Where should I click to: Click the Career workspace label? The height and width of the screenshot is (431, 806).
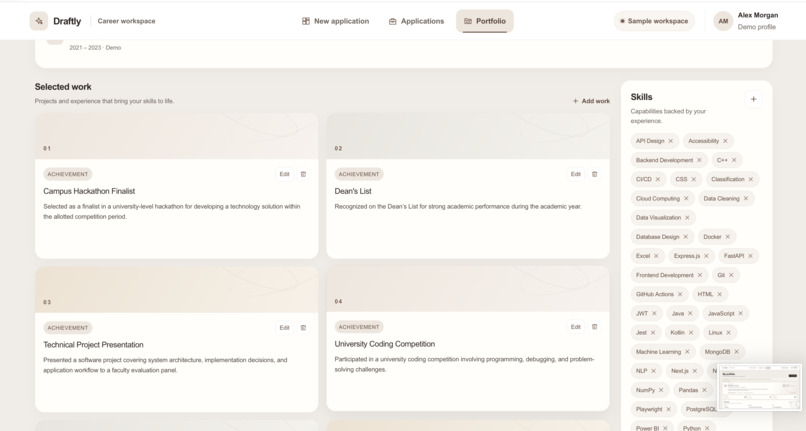126,21
